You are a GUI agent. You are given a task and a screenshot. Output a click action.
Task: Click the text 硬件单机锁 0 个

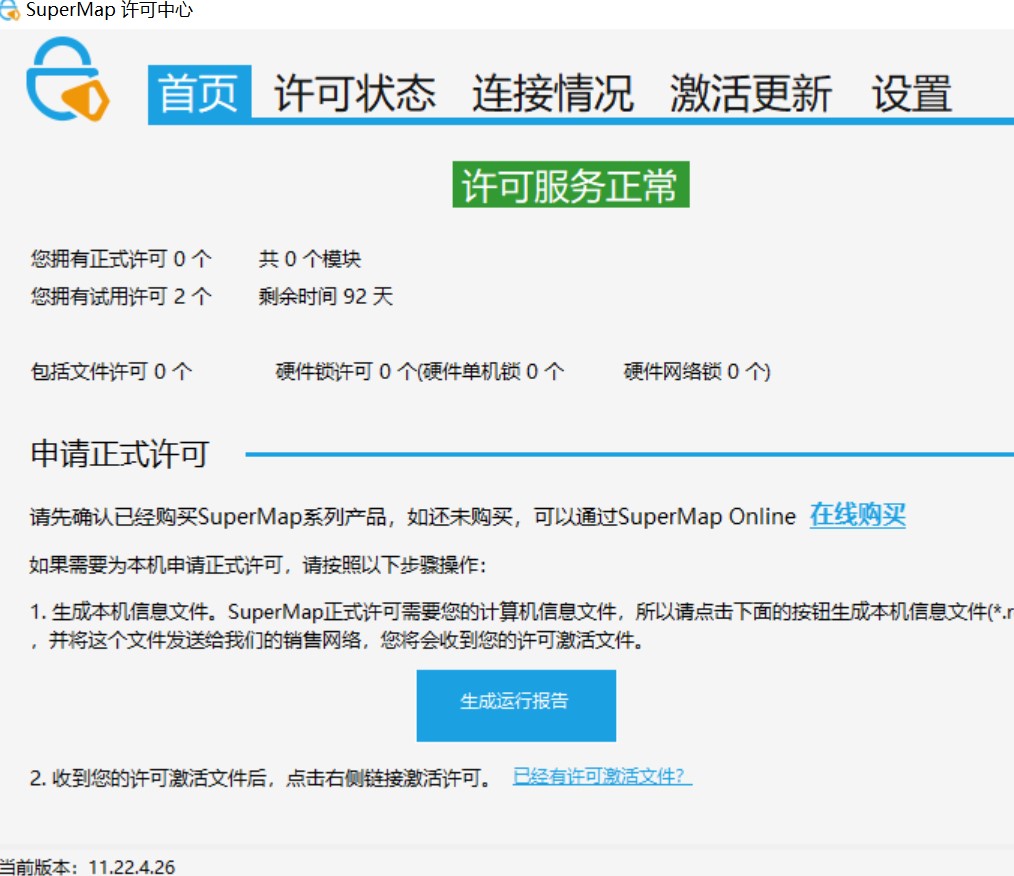[x=493, y=371]
